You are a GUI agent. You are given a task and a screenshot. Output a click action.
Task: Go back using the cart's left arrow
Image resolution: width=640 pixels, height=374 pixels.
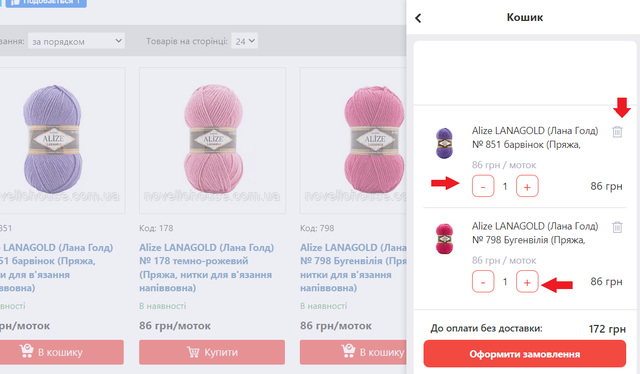[x=418, y=18]
